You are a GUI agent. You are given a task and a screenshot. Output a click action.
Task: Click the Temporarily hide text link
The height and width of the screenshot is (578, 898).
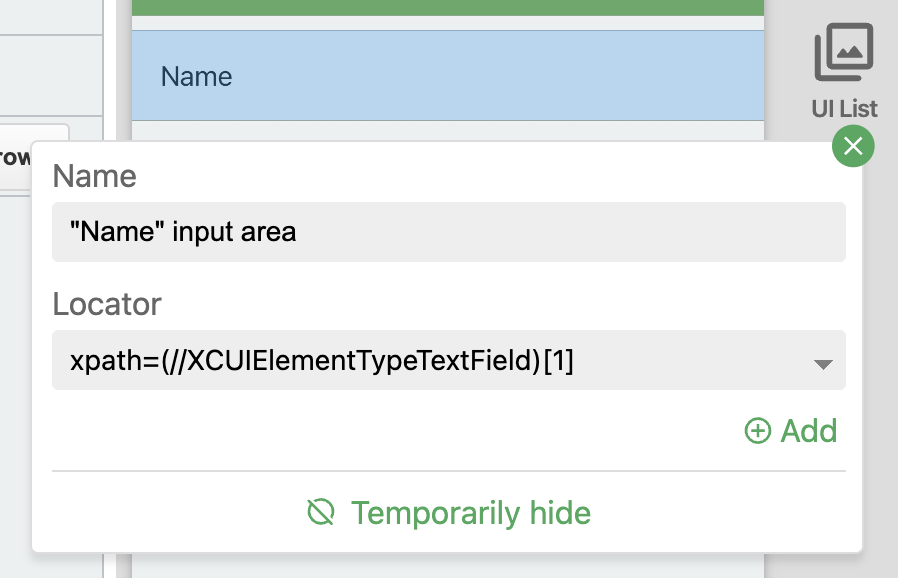[471, 513]
